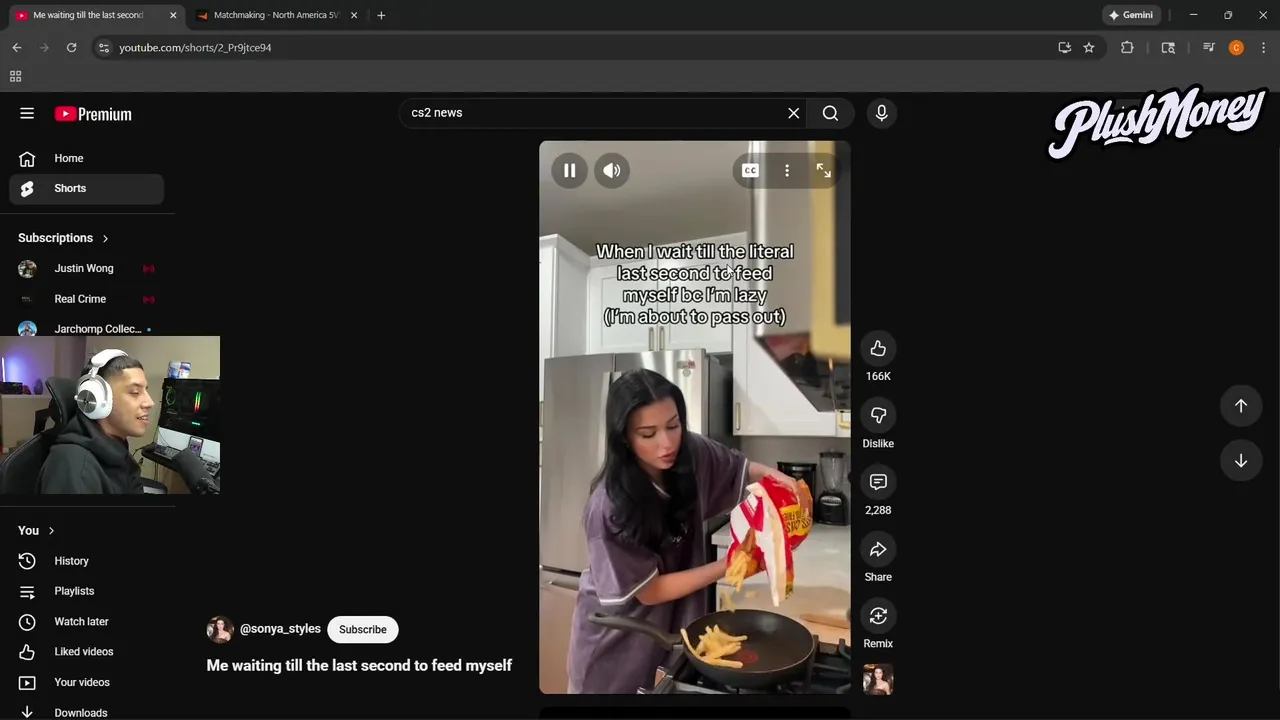Screen dimensions: 1280x720
Task: Expand the Short to fullscreen
Action: coord(823,171)
